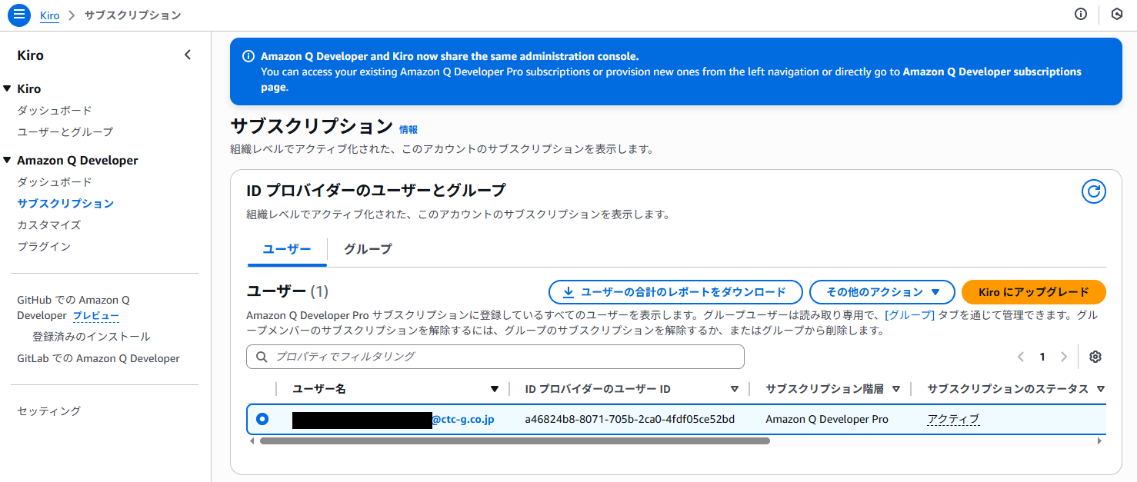Collapse the Amazon Q Developer navigation section
Screen dimensions: 1137x482
7,160
